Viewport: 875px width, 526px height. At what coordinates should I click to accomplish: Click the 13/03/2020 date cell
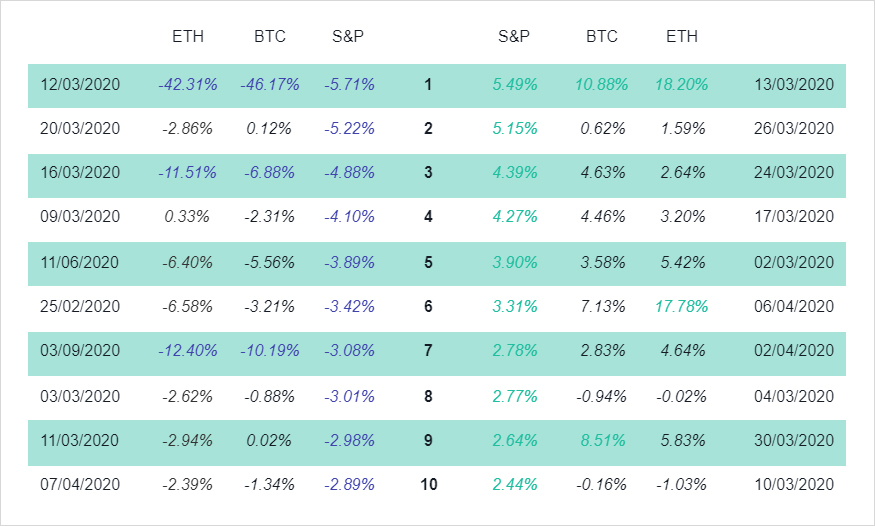tap(794, 85)
